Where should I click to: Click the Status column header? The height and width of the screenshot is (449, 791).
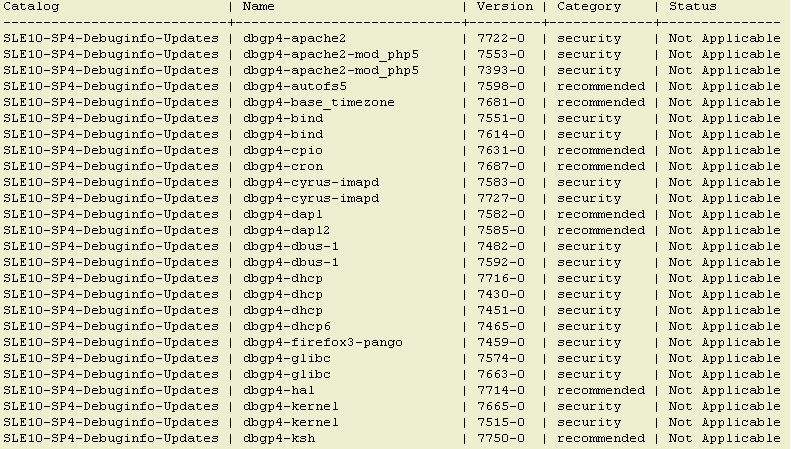[x=693, y=7]
